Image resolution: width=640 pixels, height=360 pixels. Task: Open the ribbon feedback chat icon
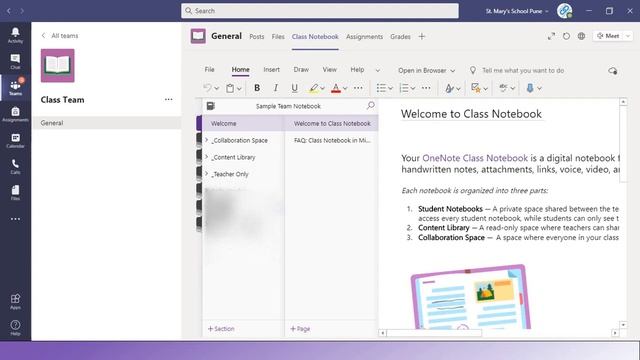tap(612, 71)
